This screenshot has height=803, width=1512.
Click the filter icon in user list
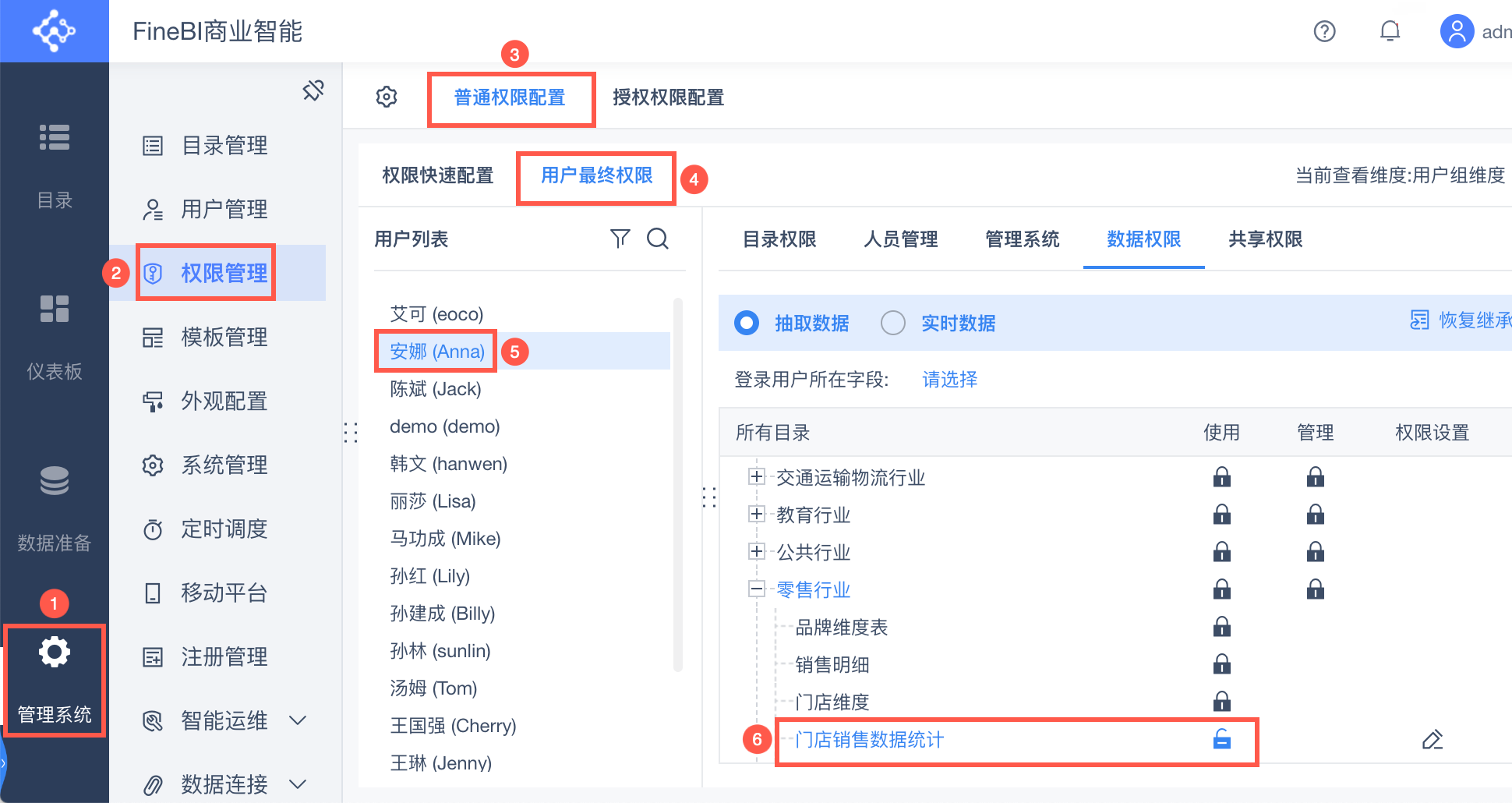pyautogui.click(x=620, y=239)
